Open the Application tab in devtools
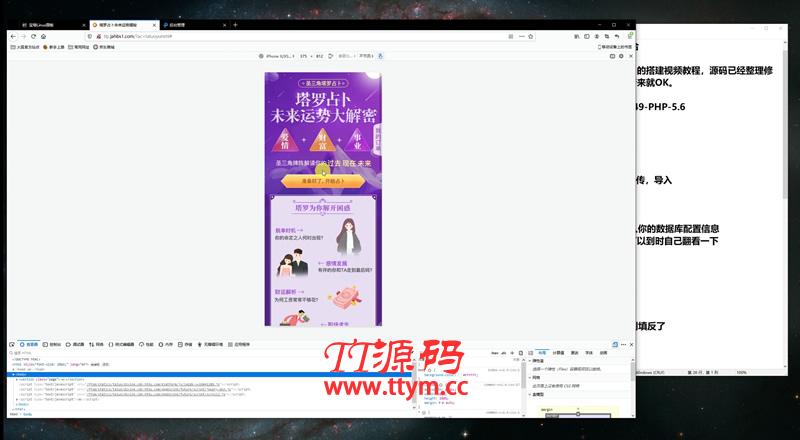 click(x=239, y=345)
